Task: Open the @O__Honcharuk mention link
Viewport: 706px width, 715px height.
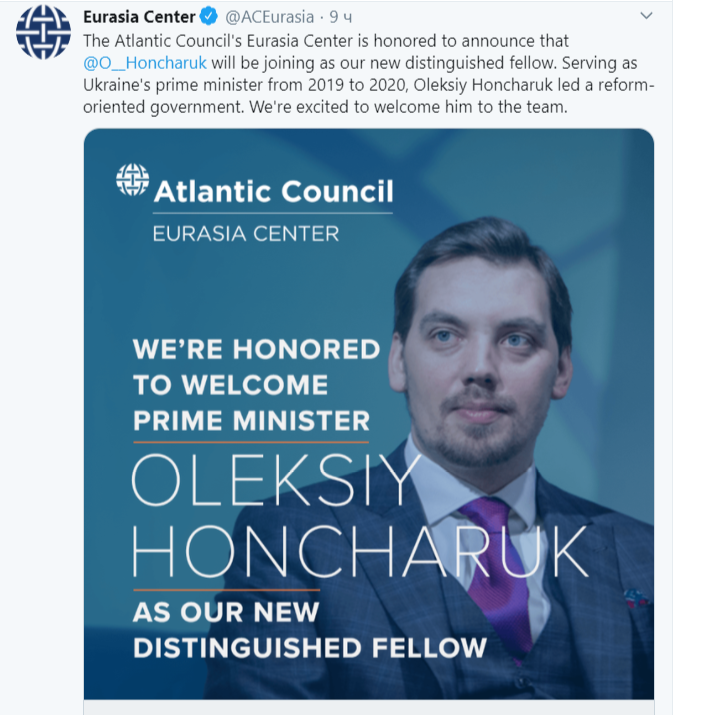Action: pos(145,63)
